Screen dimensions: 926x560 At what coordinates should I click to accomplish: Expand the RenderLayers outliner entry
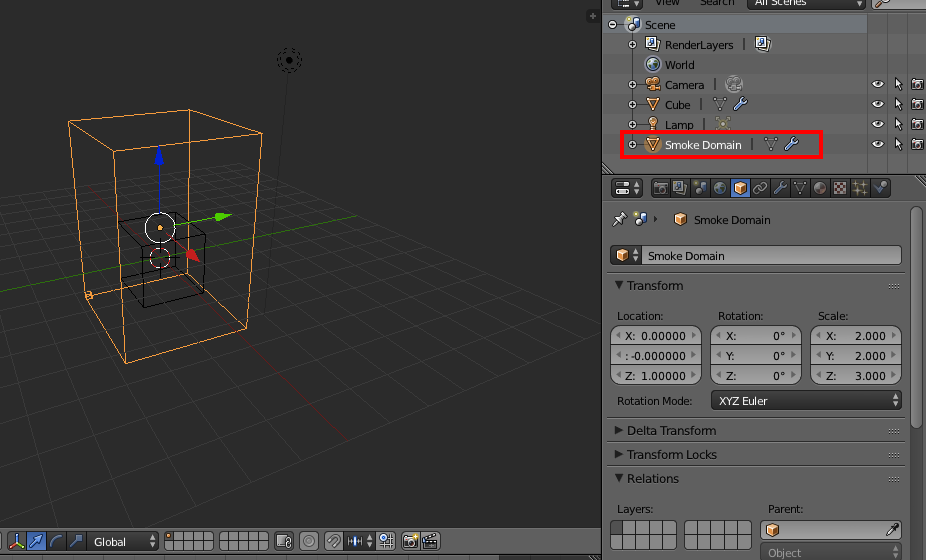click(632, 44)
